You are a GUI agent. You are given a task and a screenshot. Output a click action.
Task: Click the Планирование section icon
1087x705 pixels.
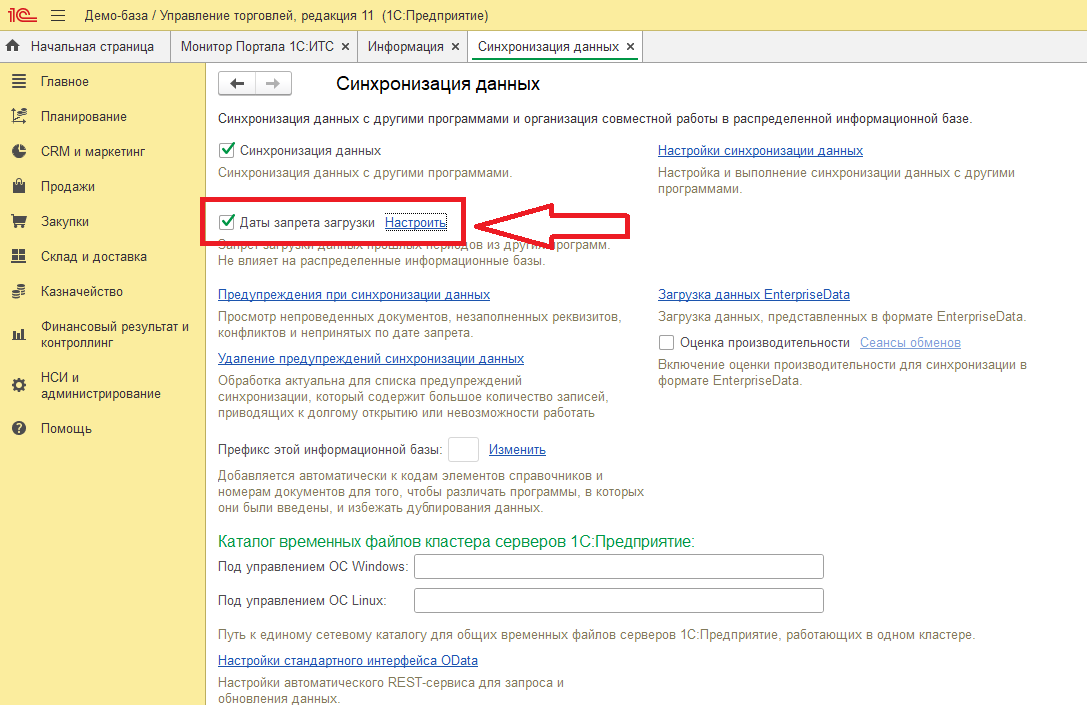[x=19, y=116]
